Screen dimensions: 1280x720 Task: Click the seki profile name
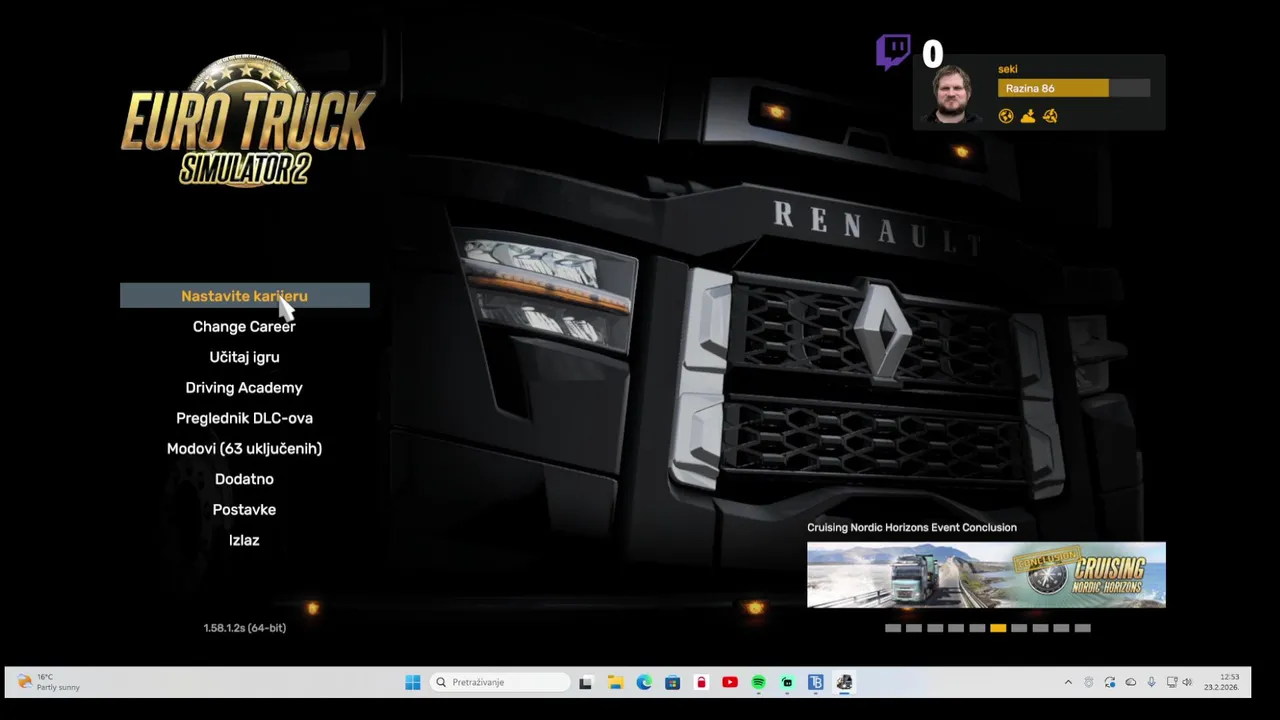click(1008, 69)
